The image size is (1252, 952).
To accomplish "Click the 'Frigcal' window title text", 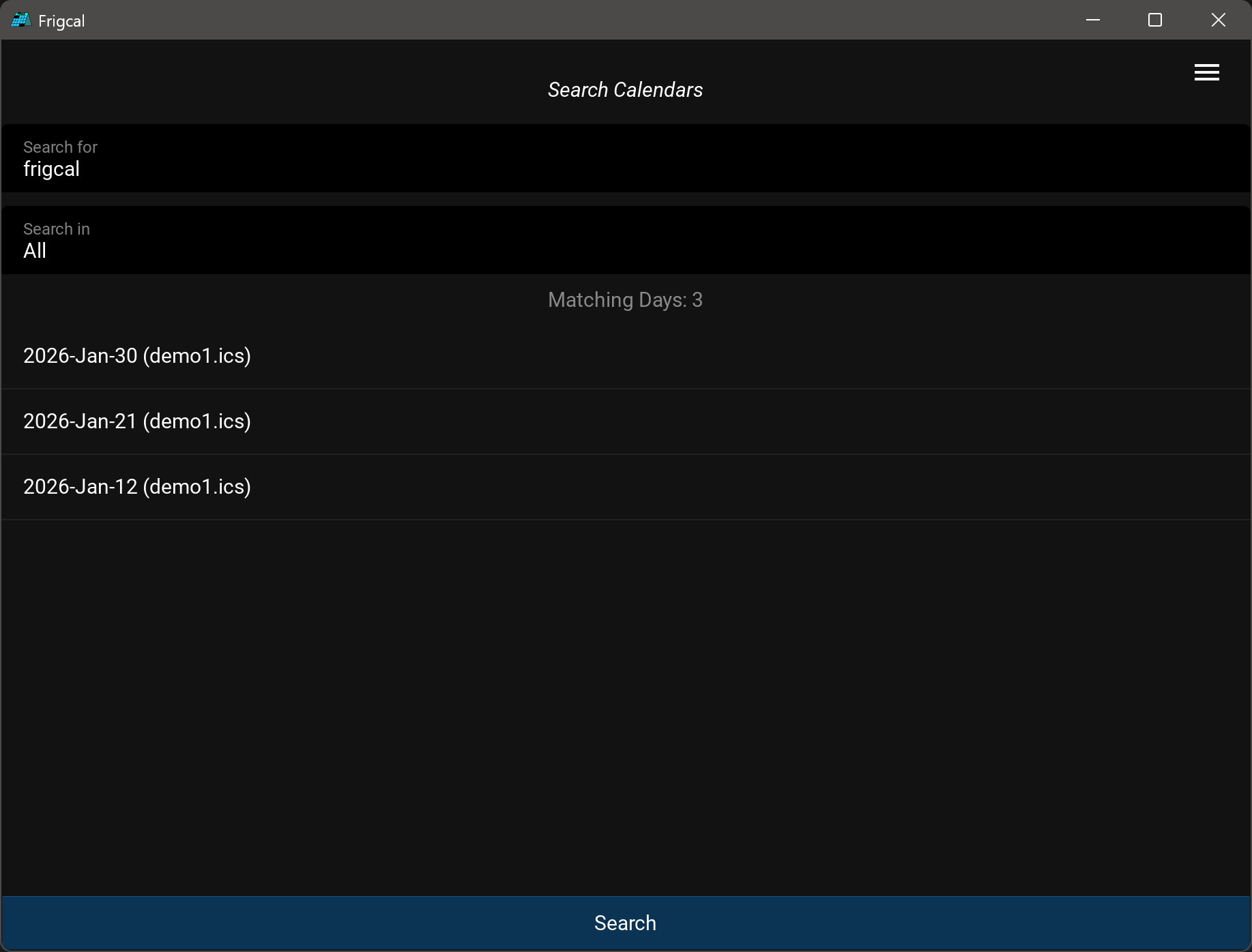I will 61,21.
